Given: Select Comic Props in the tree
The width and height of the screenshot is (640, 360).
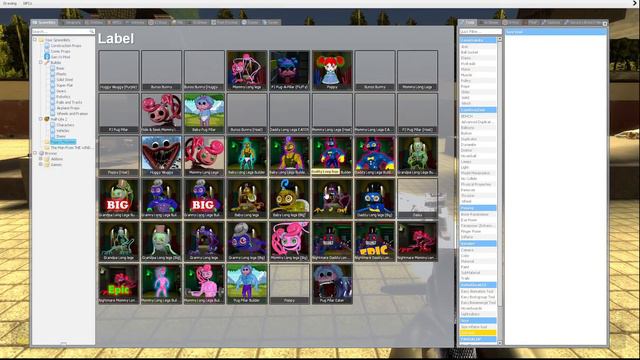Looking at the screenshot, I should tap(60, 51).
